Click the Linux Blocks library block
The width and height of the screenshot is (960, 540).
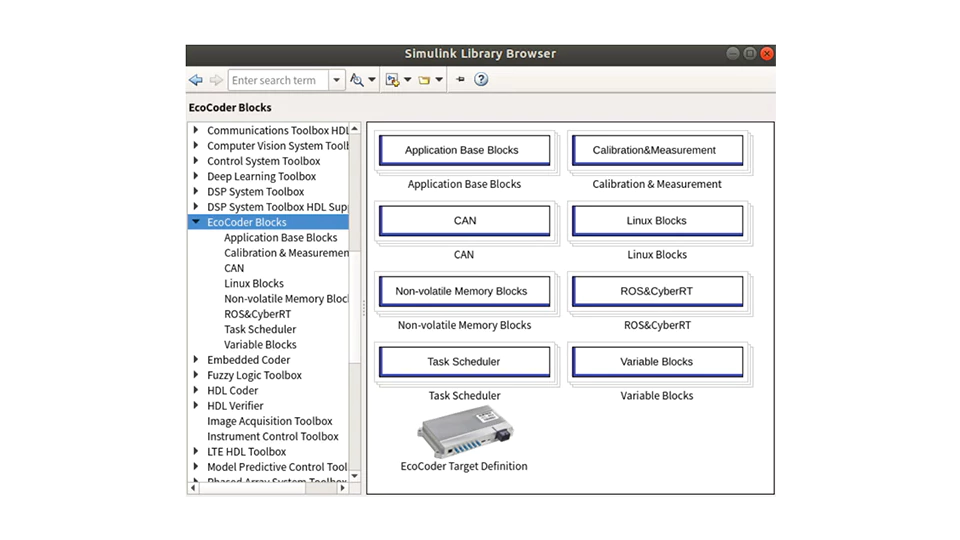coord(658,221)
